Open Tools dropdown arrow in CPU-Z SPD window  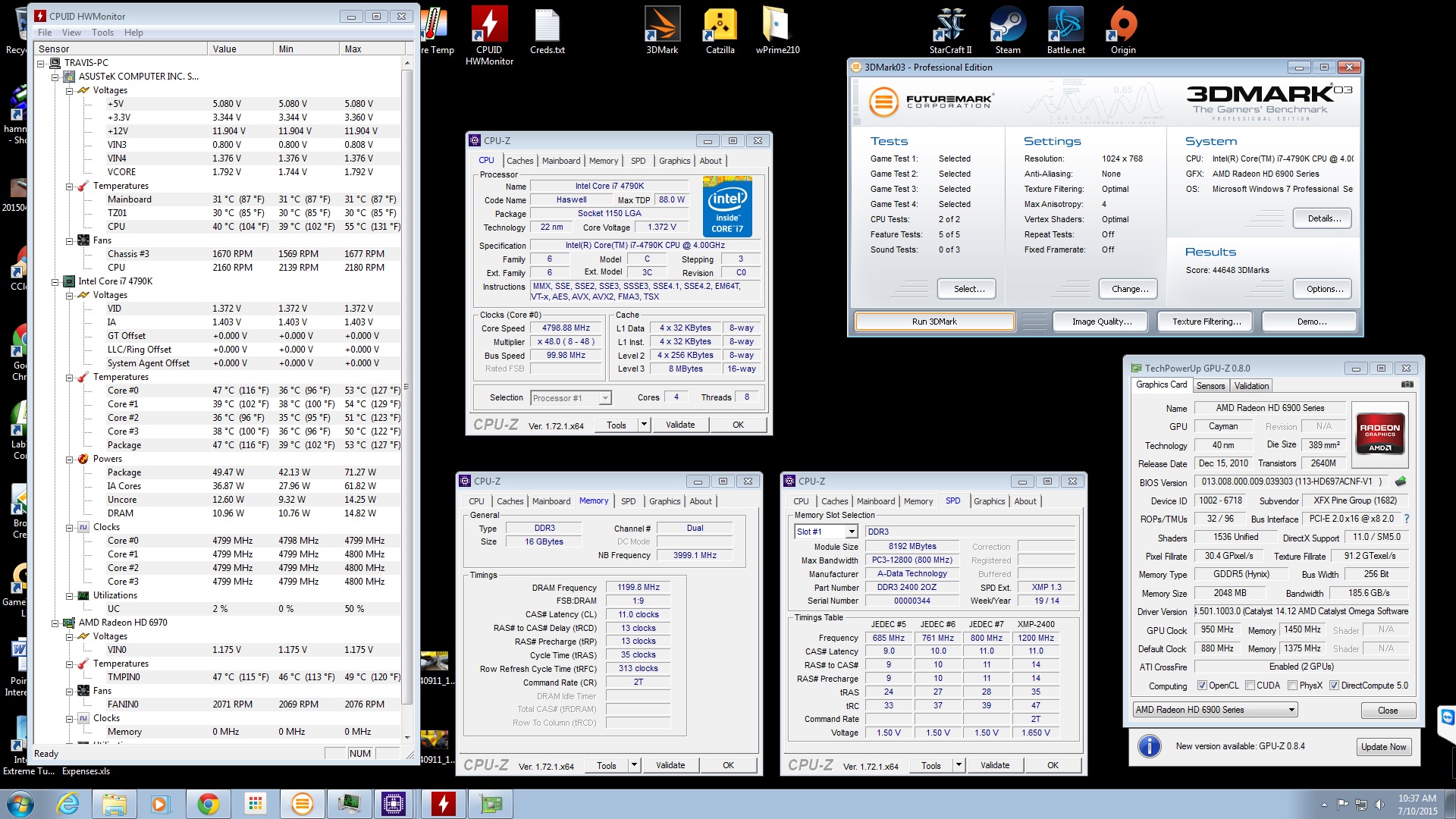pos(959,765)
